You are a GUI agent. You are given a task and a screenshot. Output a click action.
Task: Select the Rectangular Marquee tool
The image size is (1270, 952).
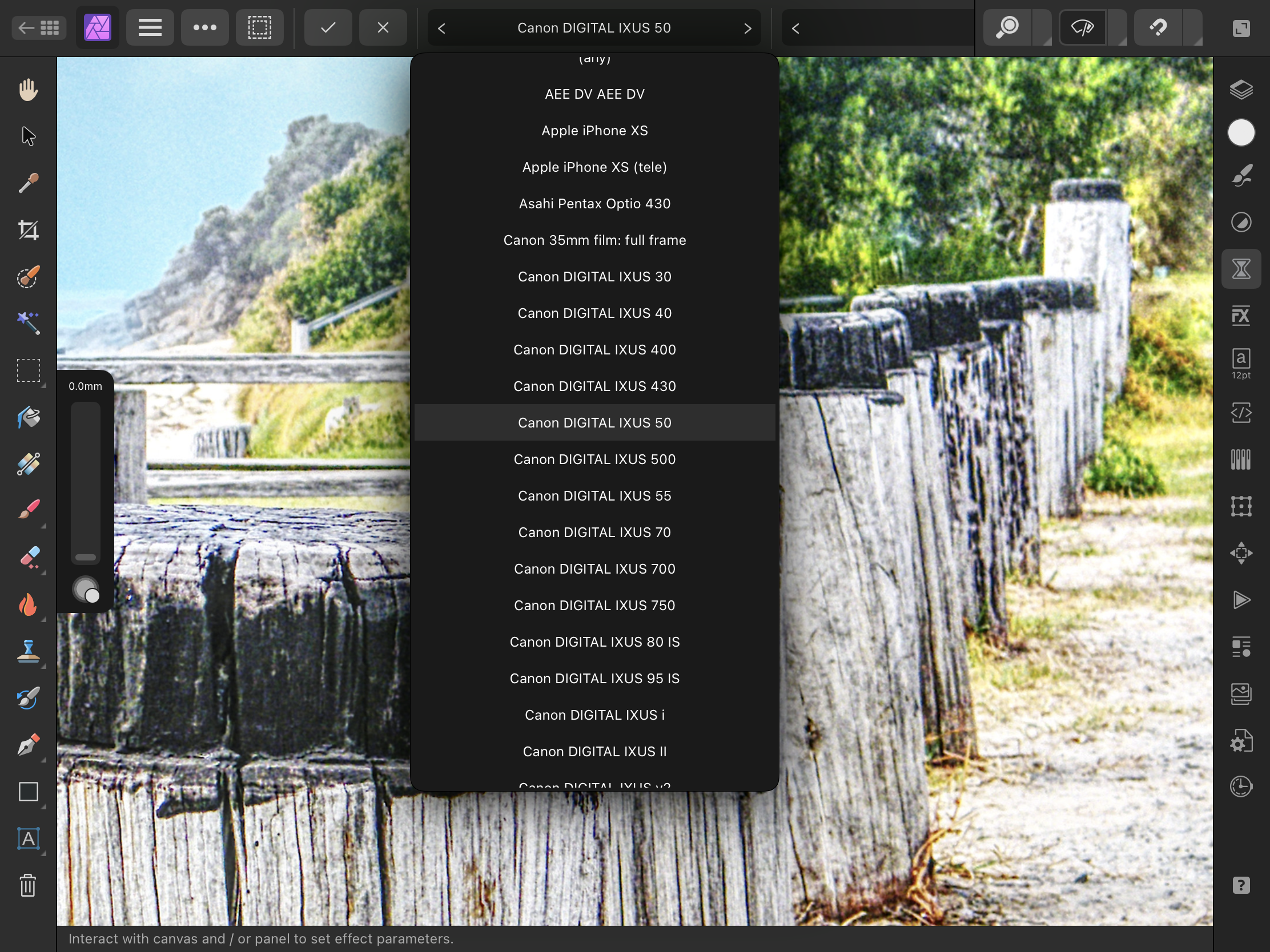coord(28,371)
